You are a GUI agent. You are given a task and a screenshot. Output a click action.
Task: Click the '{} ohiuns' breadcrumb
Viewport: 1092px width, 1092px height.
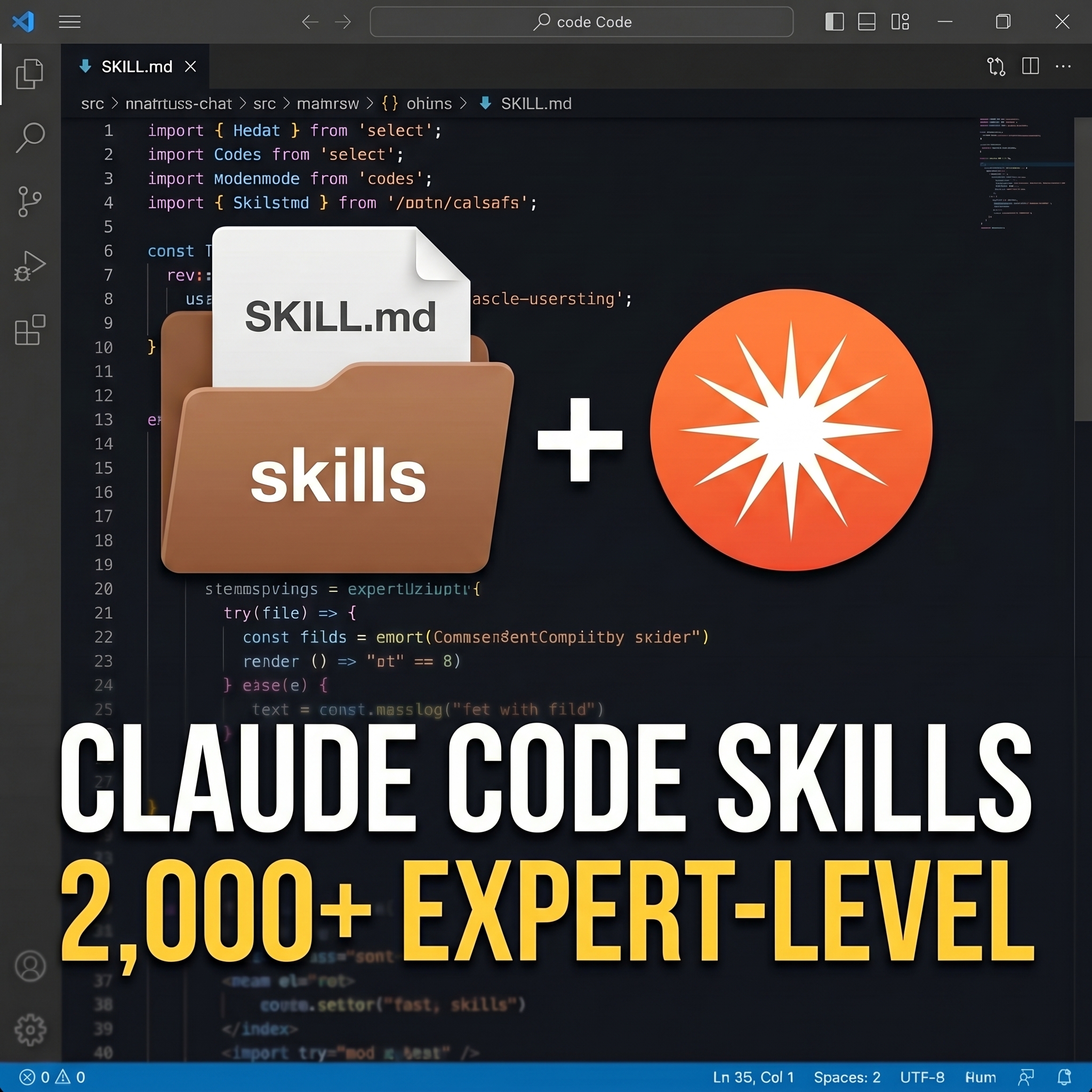(x=416, y=103)
